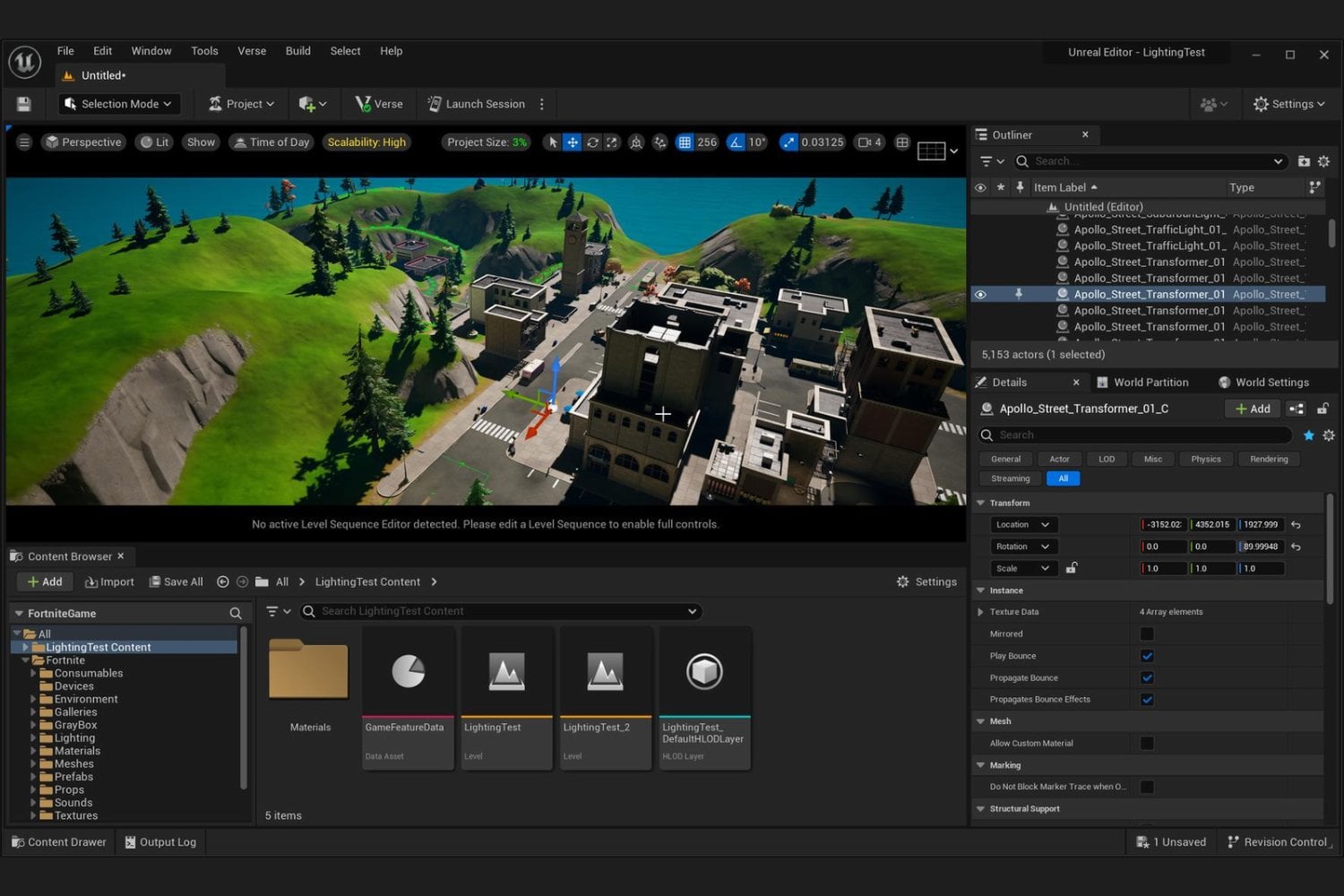Viewport: 1344px width, 896px height.
Task: Open the Location type dropdown
Action: 1023,525
